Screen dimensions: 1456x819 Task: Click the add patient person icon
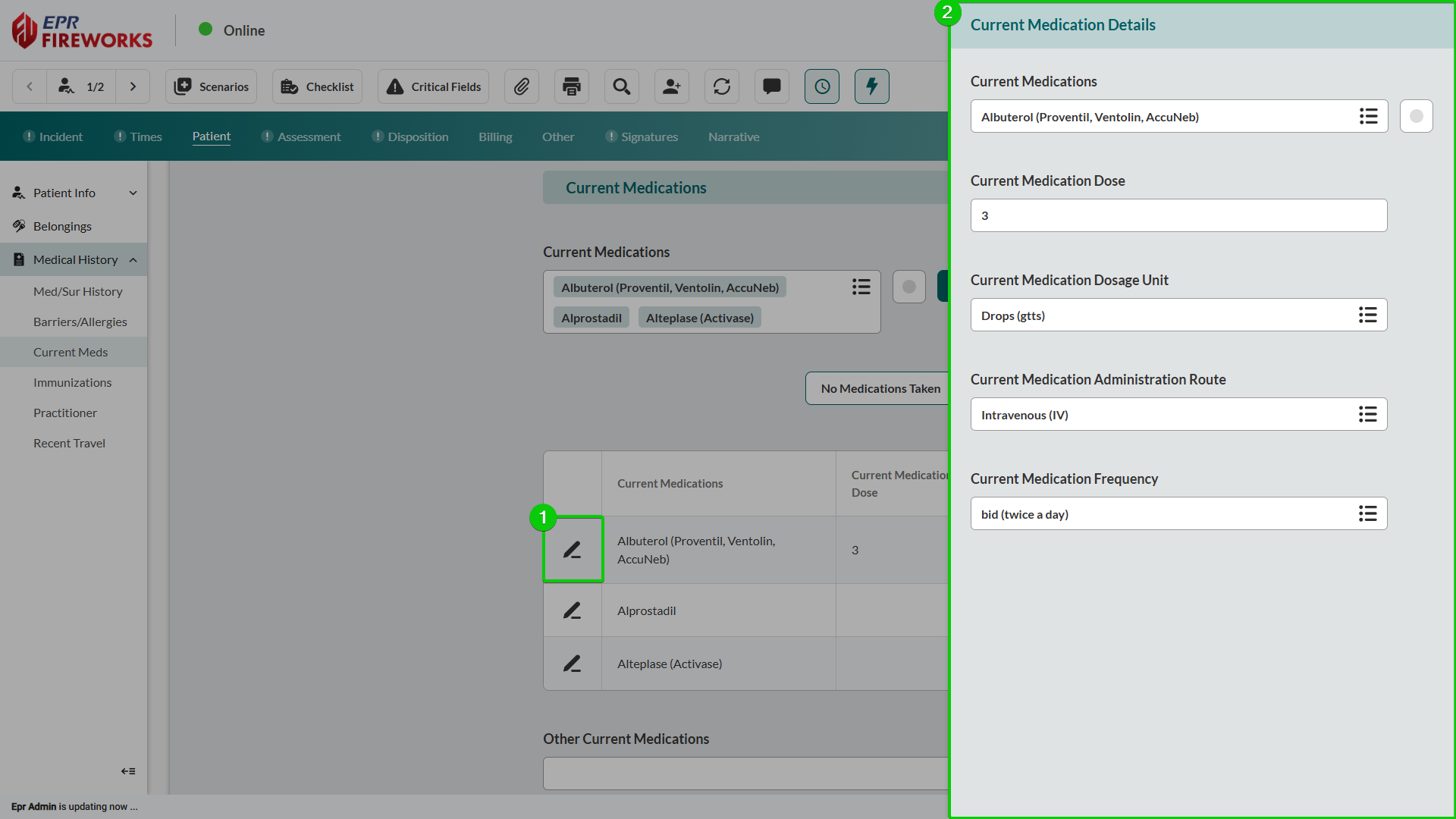672,86
